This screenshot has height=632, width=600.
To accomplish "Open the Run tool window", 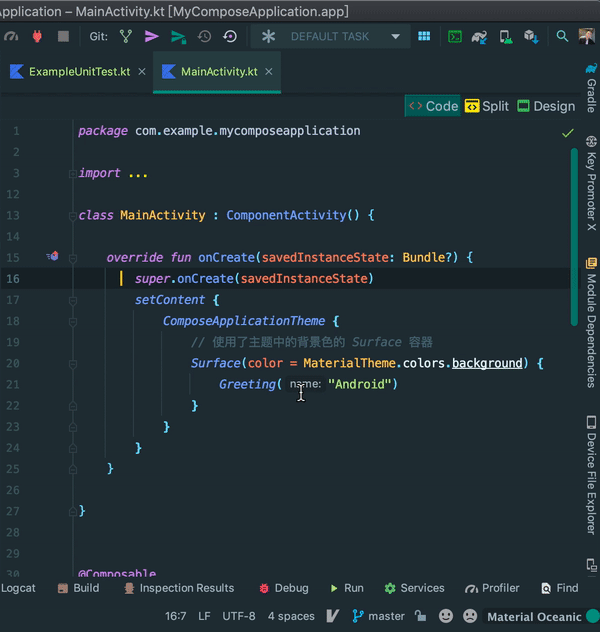I will click(x=347, y=588).
